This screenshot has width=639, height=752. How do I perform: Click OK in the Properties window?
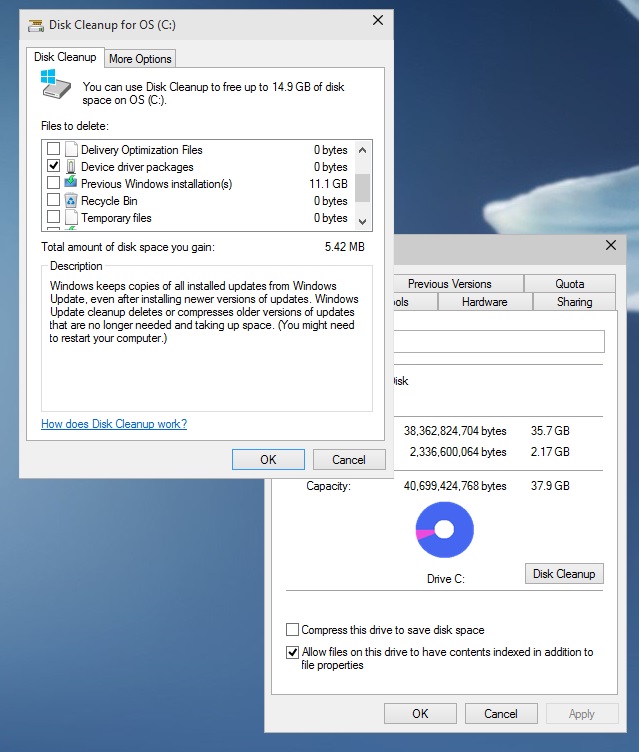click(420, 714)
